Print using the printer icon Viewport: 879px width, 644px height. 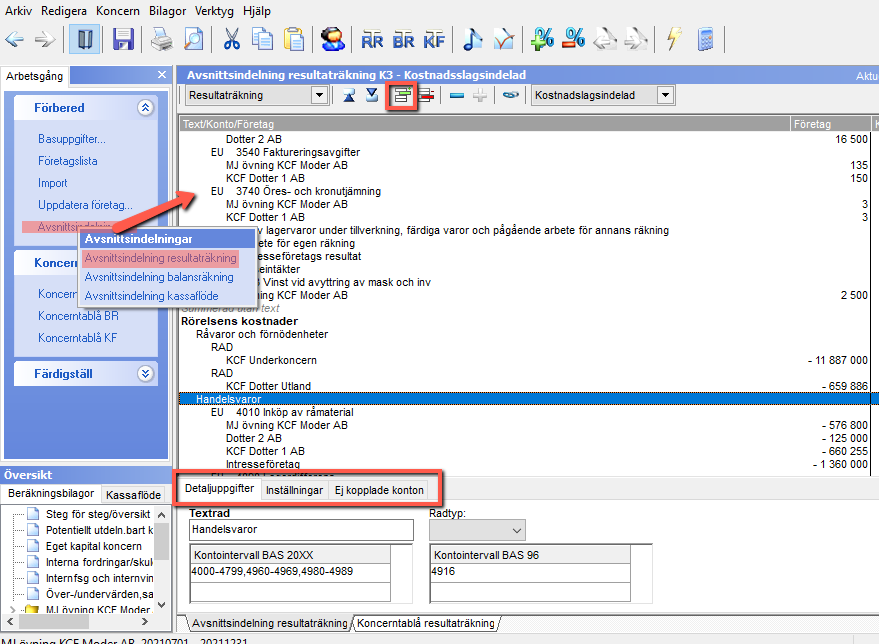pos(161,40)
